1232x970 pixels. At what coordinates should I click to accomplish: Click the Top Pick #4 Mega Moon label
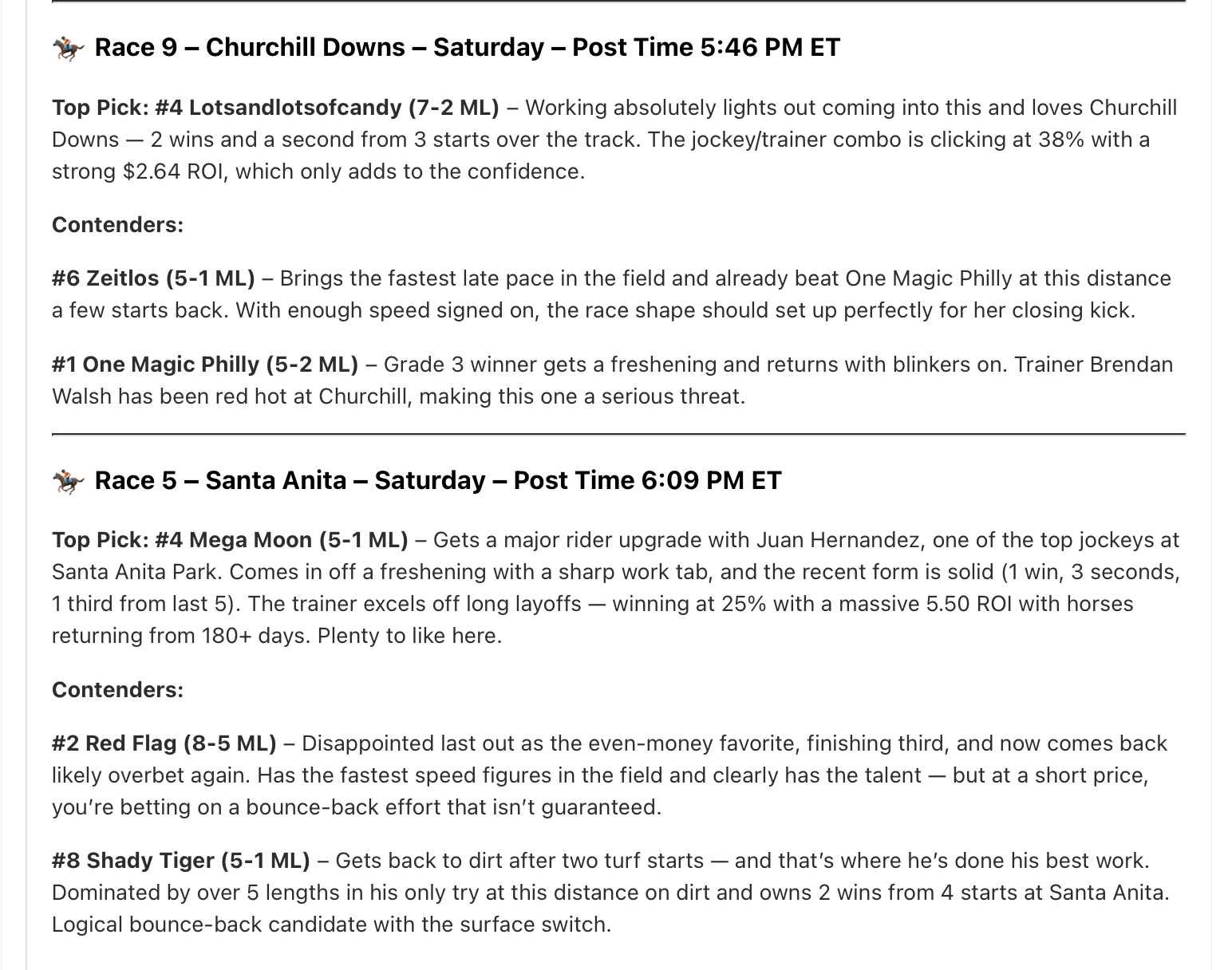tap(230, 540)
